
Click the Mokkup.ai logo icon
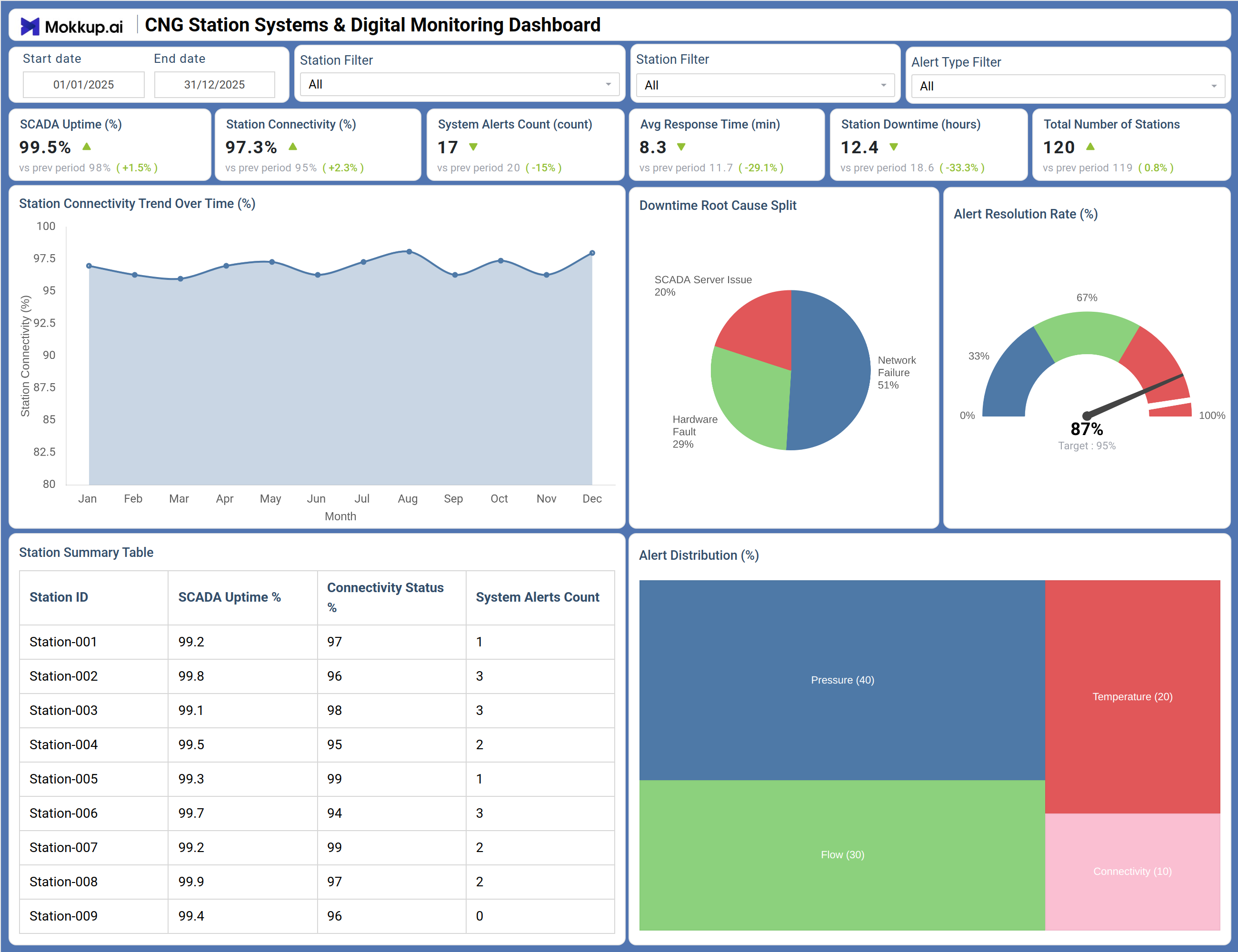[x=30, y=26]
